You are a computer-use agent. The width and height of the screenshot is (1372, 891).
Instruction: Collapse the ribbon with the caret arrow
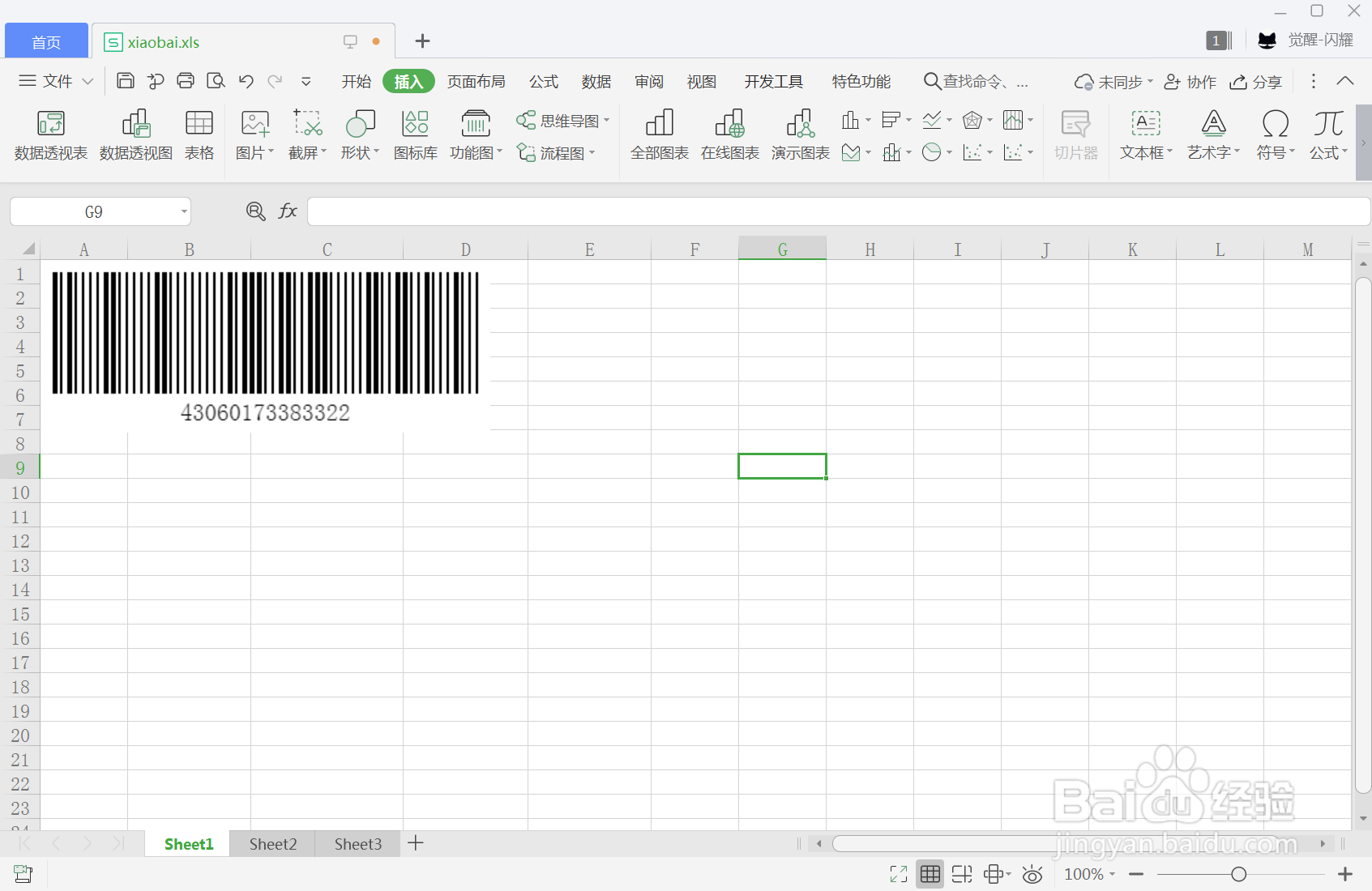point(1345,81)
